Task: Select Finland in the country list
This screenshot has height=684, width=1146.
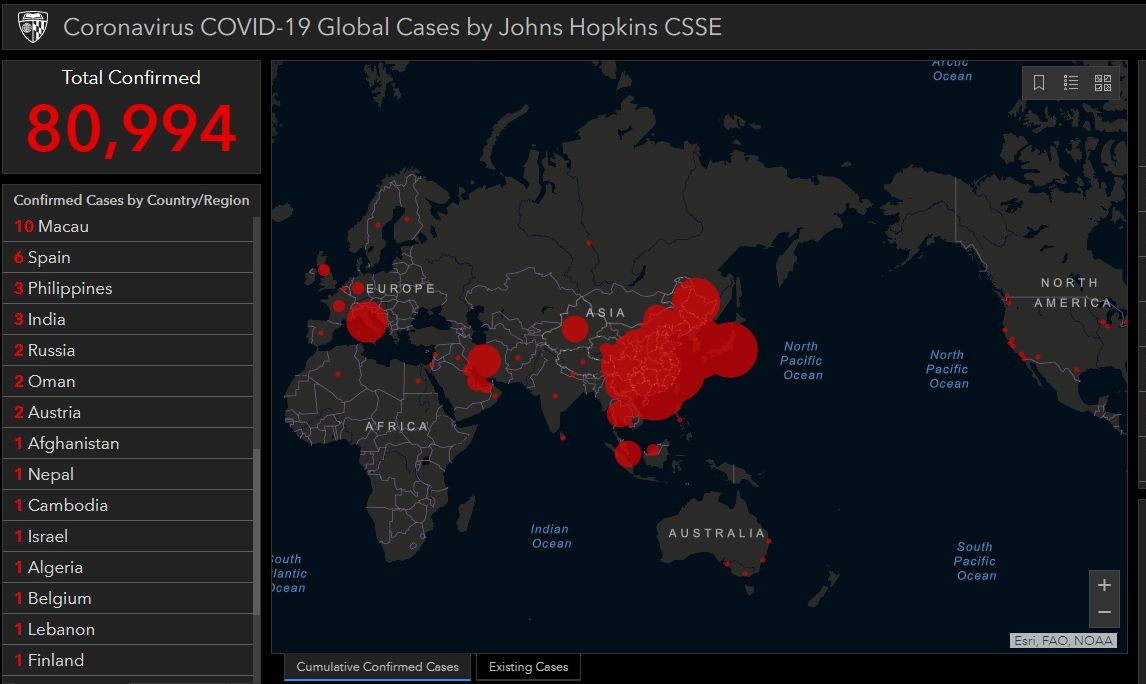Action: pyautogui.click(x=128, y=661)
